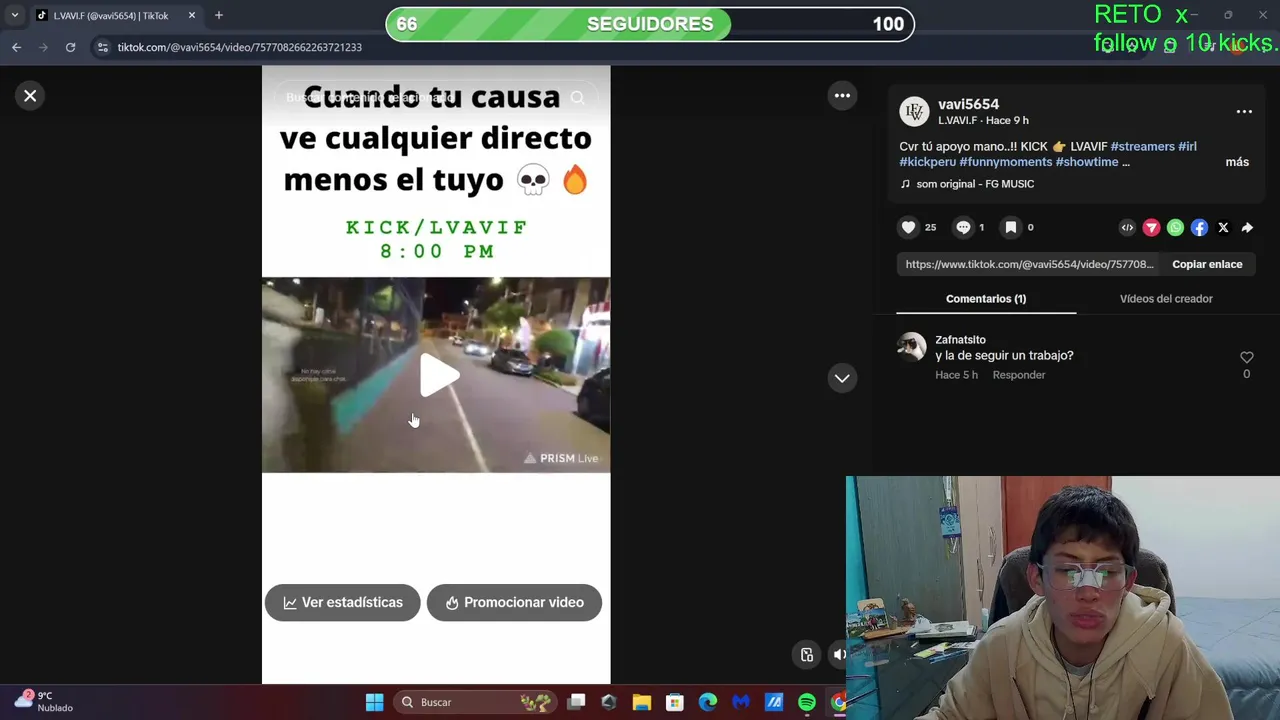View site information icon in address bar
The width and height of the screenshot is (1280, 720).
pyautogui.click(x=102, y=47)
